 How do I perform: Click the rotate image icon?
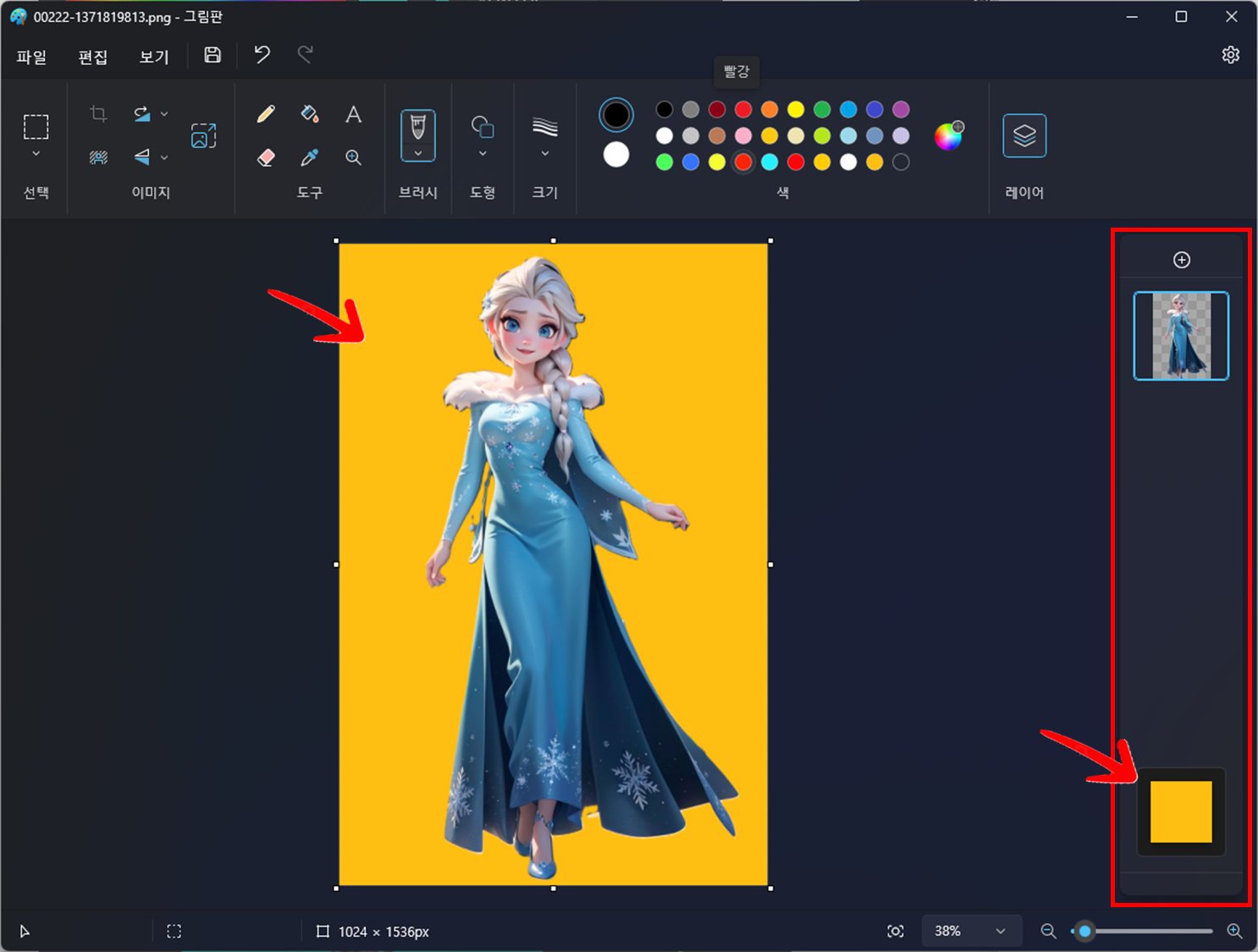click(141, 113)
